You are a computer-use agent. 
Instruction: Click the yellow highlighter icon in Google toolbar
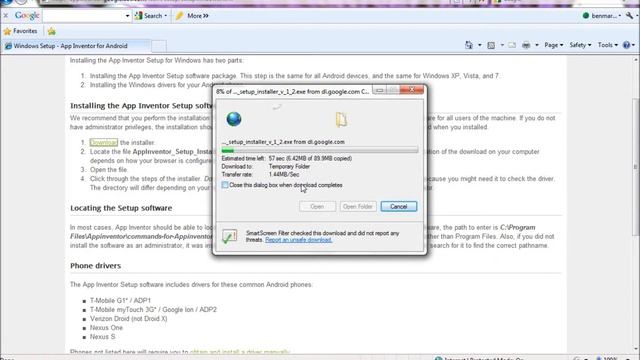tap(179, 16)
